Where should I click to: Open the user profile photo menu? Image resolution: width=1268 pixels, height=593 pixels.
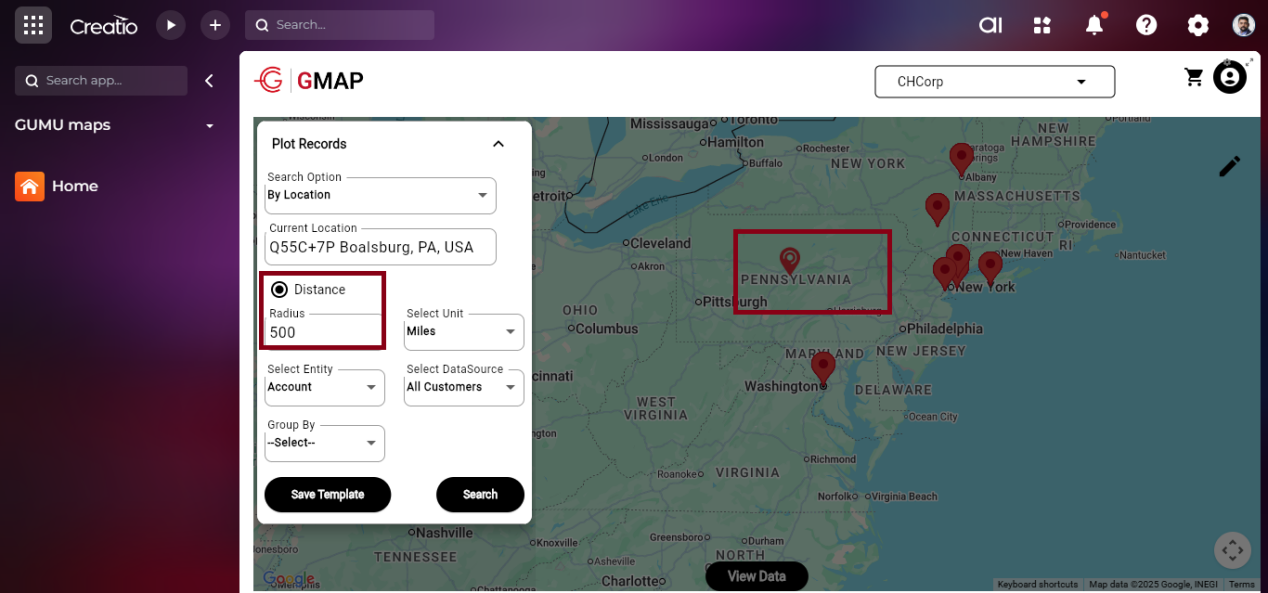[1243, 25]
